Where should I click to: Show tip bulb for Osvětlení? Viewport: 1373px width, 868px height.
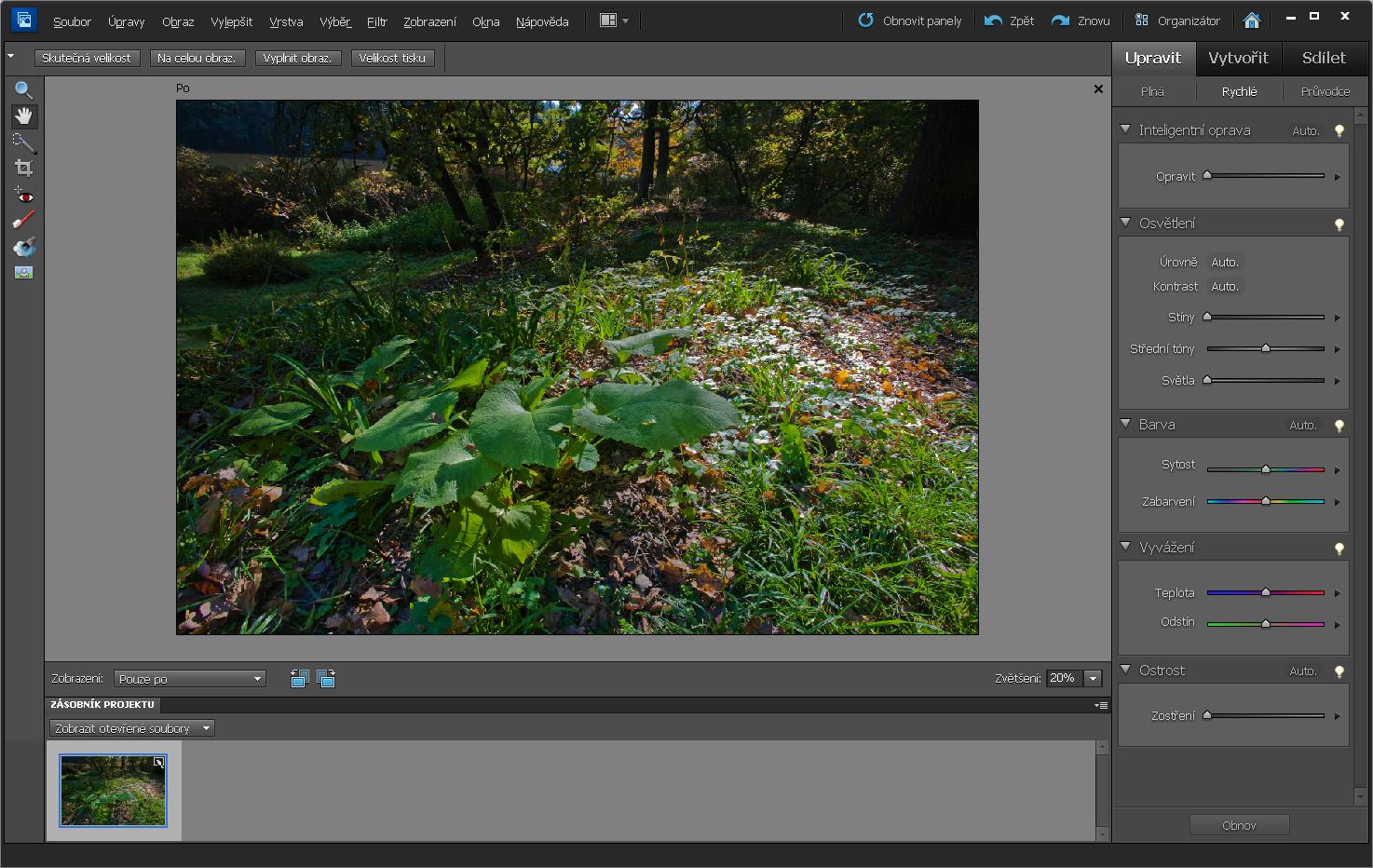(x=1339, y=224)
